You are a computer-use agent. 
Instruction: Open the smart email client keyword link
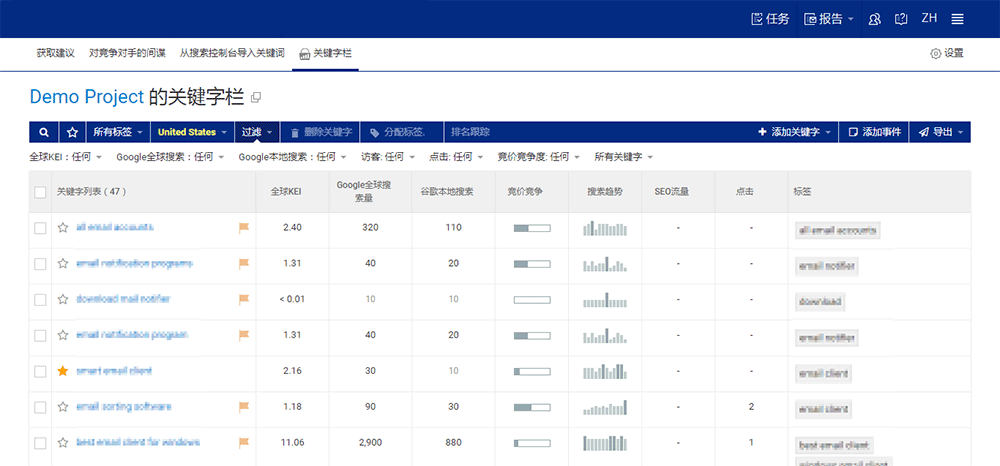[x=114, y=370]
